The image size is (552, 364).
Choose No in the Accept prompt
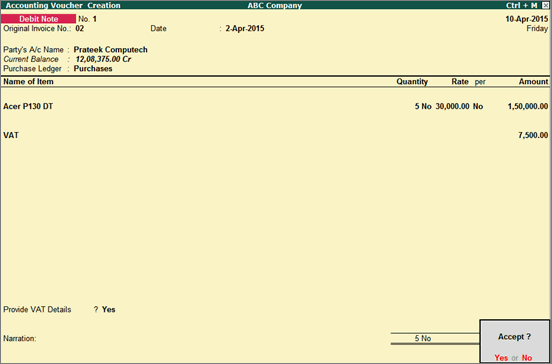click(527, 358)
